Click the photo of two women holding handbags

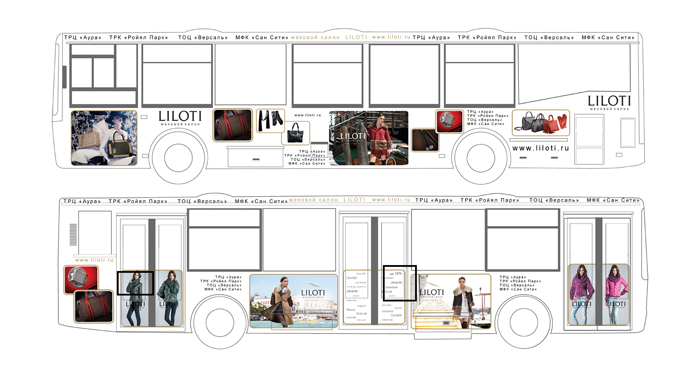click(104, 138)
